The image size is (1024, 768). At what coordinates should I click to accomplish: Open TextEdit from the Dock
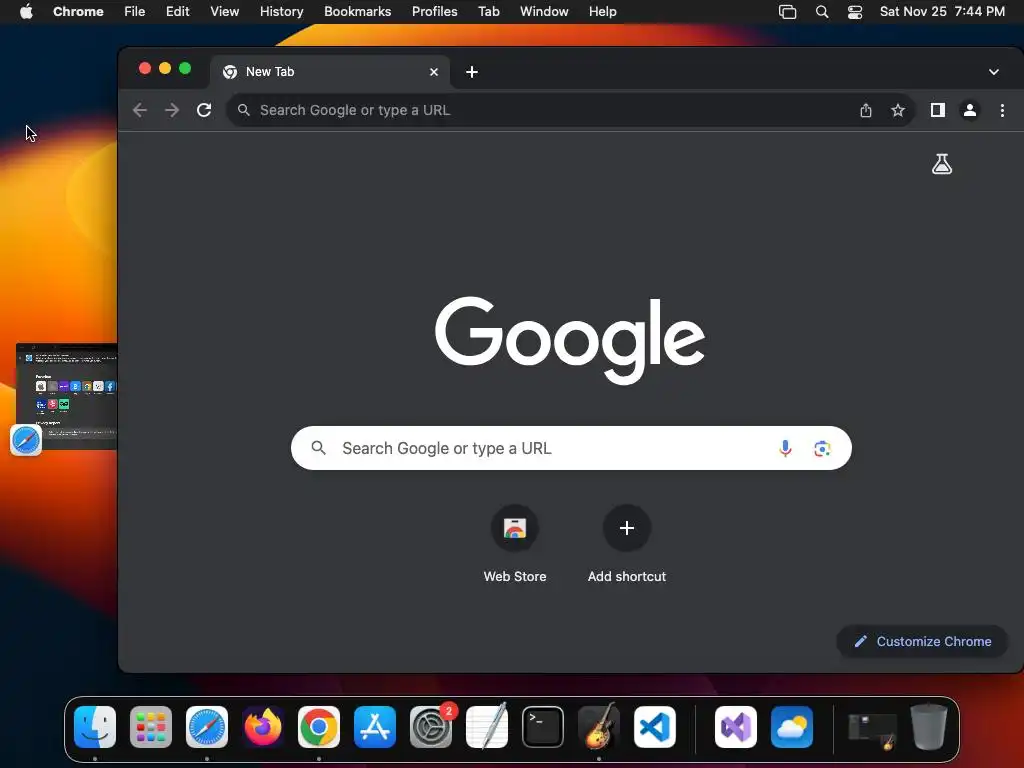pos(487,727)
